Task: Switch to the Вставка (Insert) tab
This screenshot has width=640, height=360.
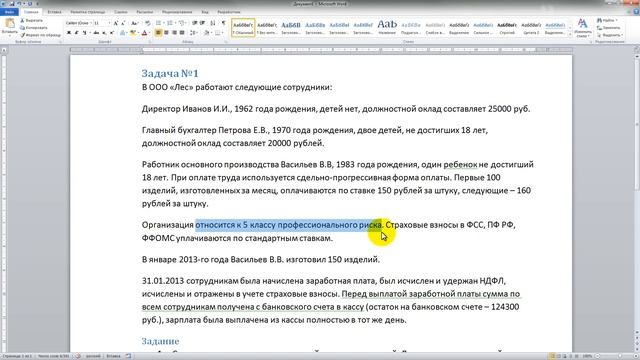Action: pos(54,12)
